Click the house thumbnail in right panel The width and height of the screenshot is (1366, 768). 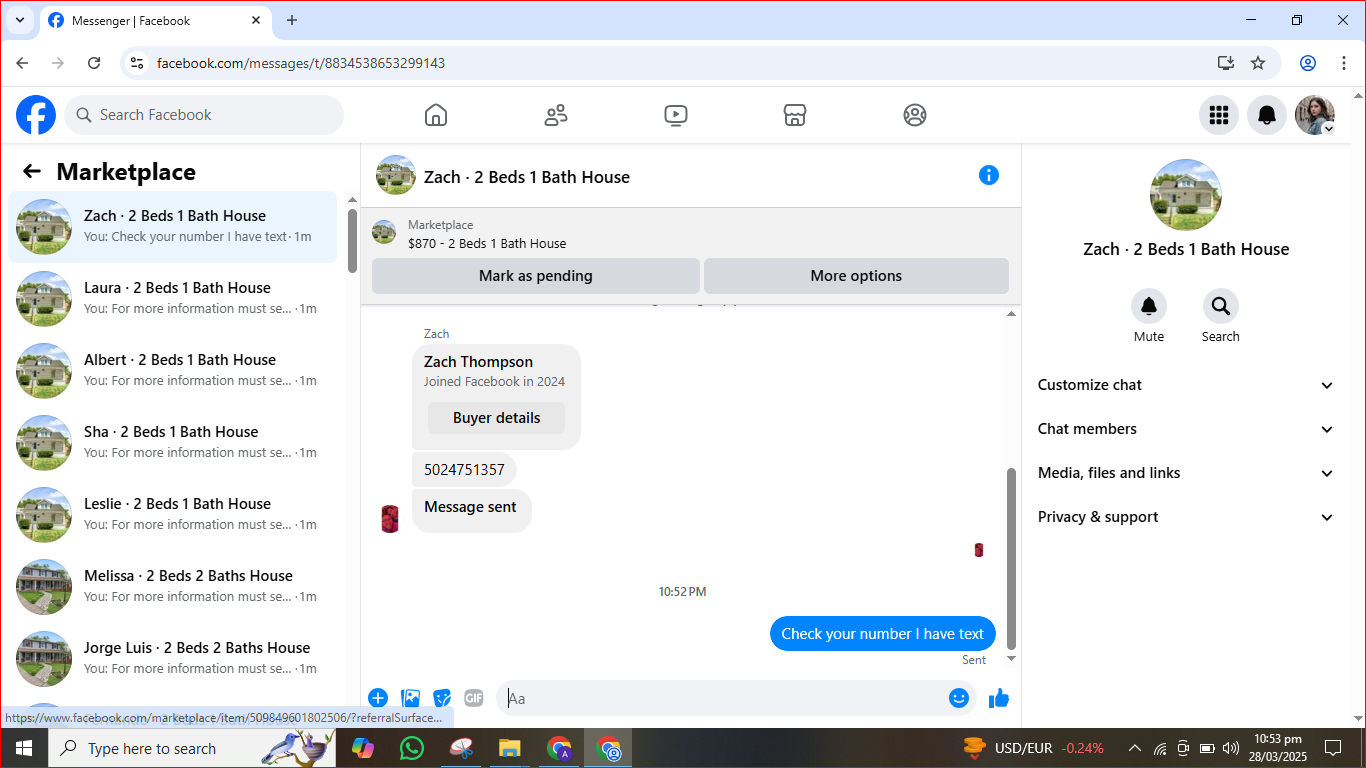(1186, 195)
